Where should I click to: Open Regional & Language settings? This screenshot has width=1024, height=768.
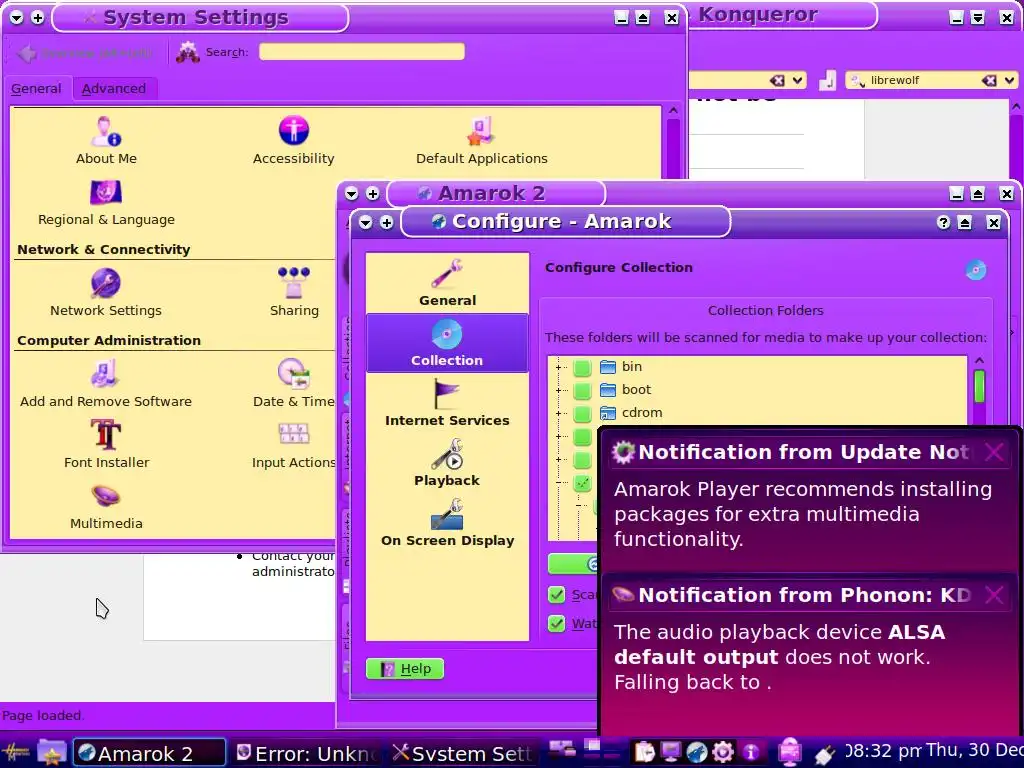(106, 202)
